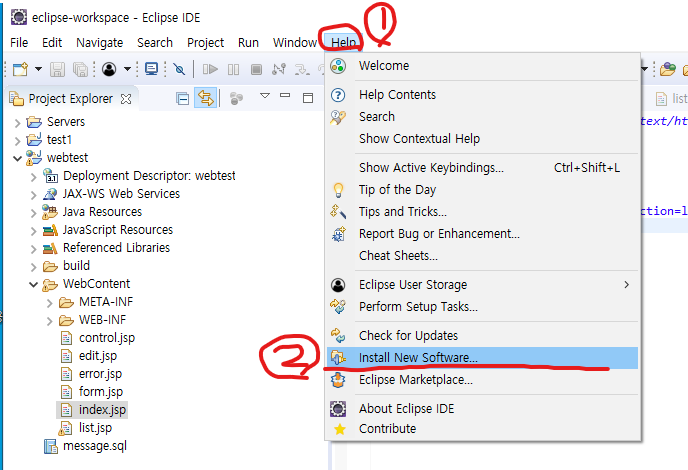Screen dimensions: 688x470
Task: Collapse the WebContent folder
Action: [x=34, y=284]
